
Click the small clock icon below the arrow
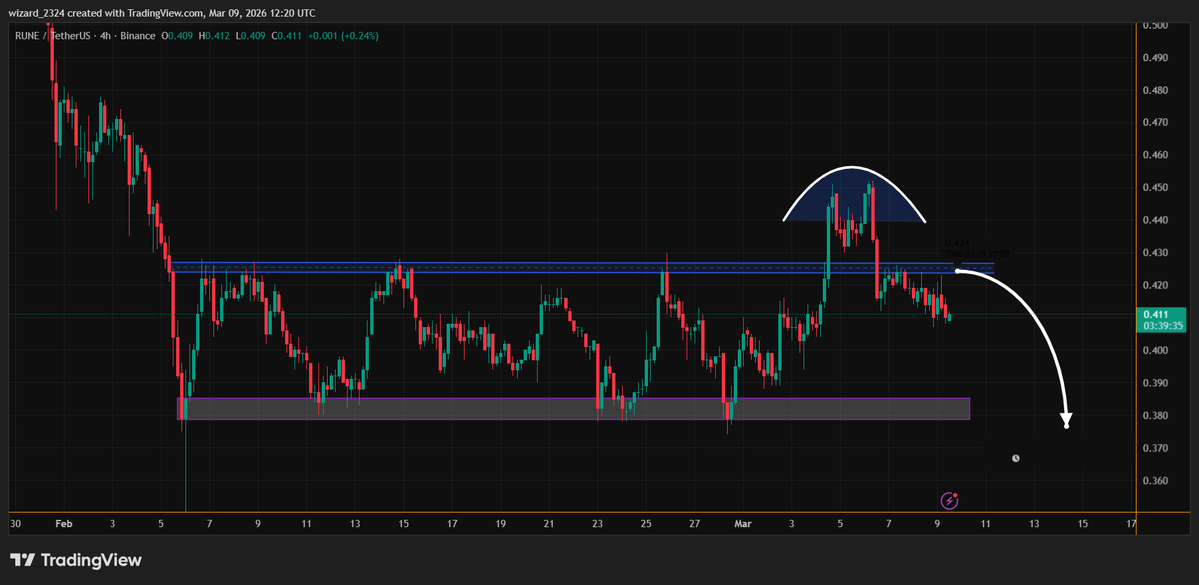coord(1015,458)
